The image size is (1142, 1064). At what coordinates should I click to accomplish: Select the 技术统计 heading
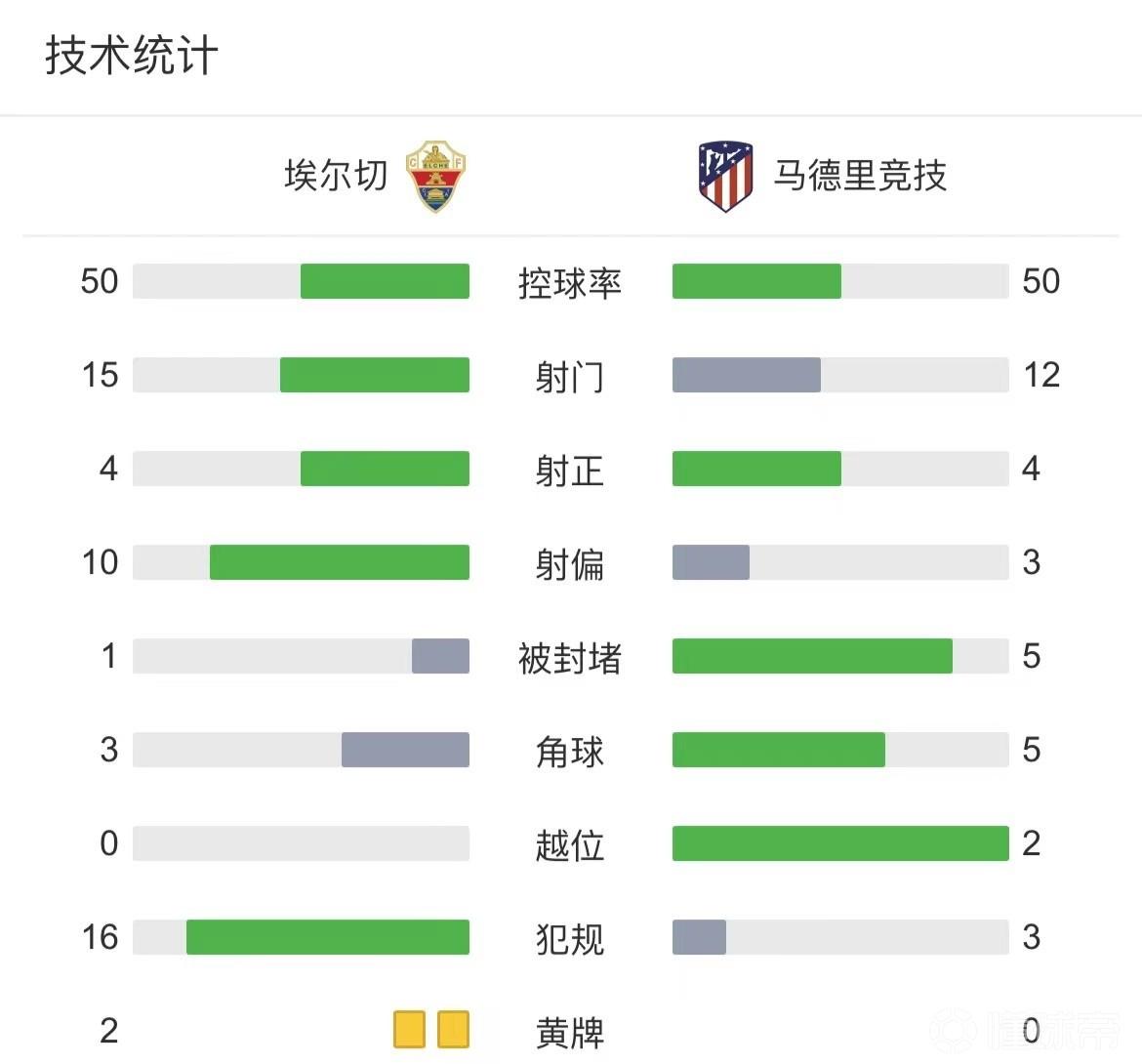click(132, 56)
